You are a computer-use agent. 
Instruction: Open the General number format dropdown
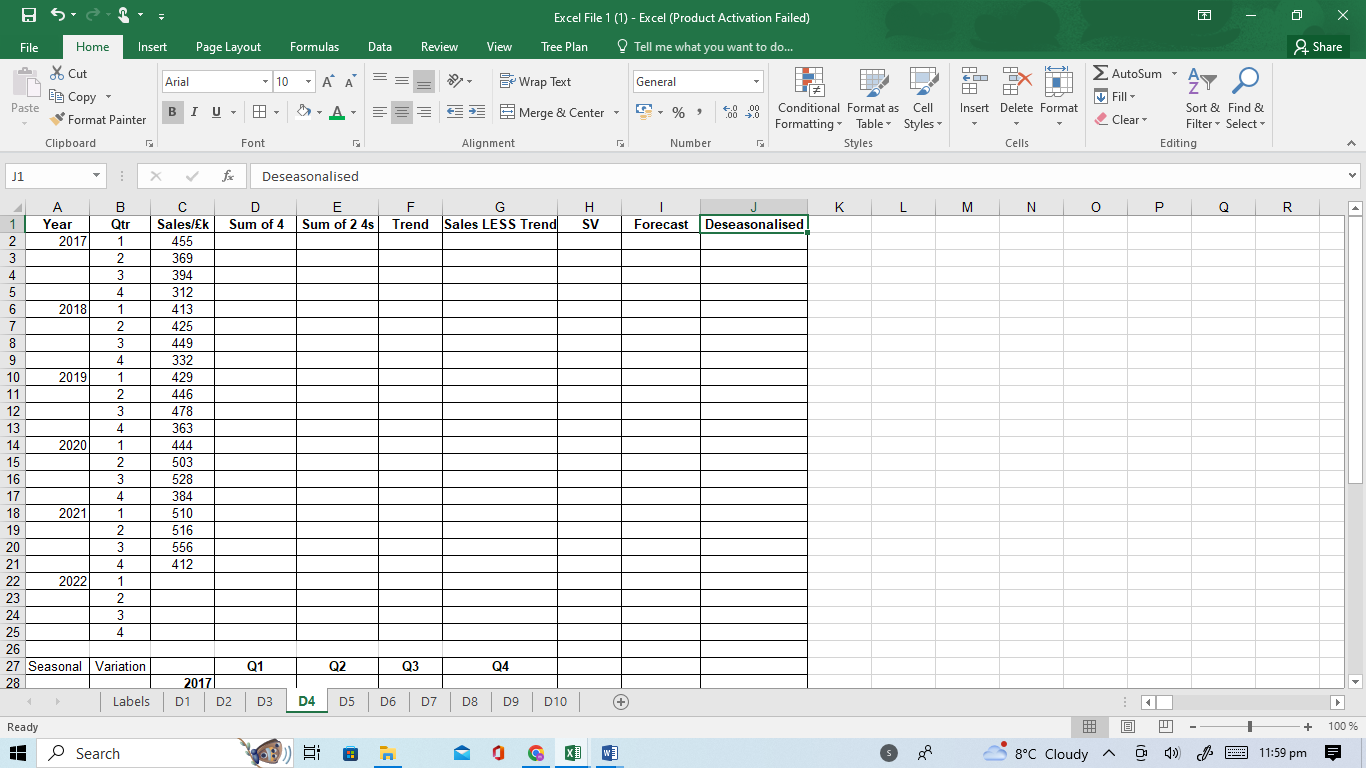pyautogui.click(x=757, y=82)
